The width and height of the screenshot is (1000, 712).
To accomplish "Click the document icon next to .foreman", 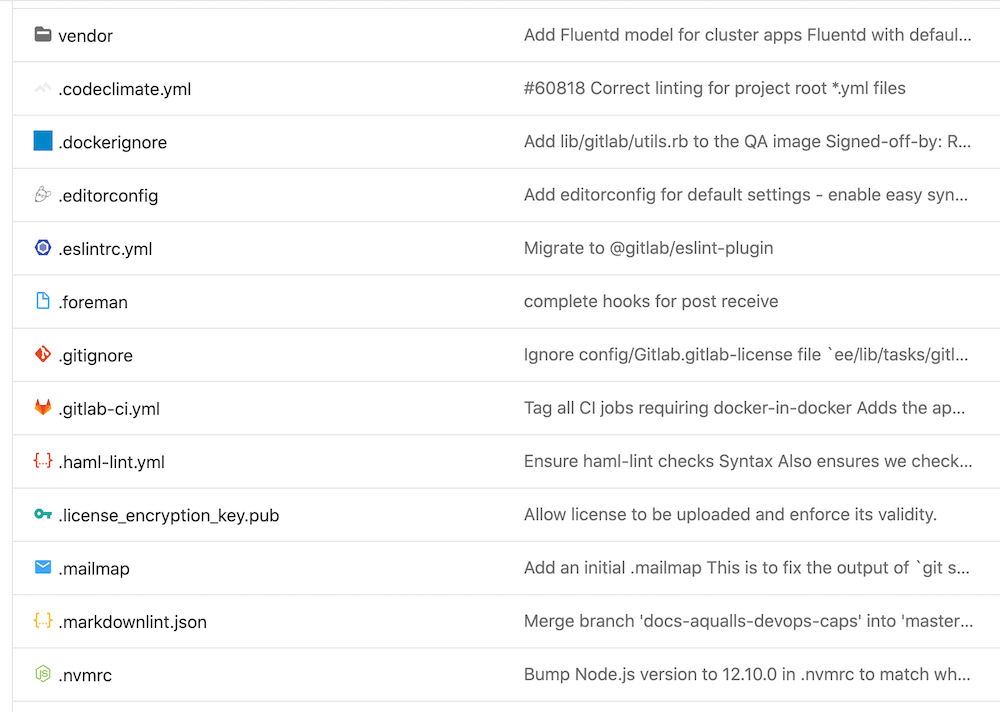I will click(x=42, y=301).
